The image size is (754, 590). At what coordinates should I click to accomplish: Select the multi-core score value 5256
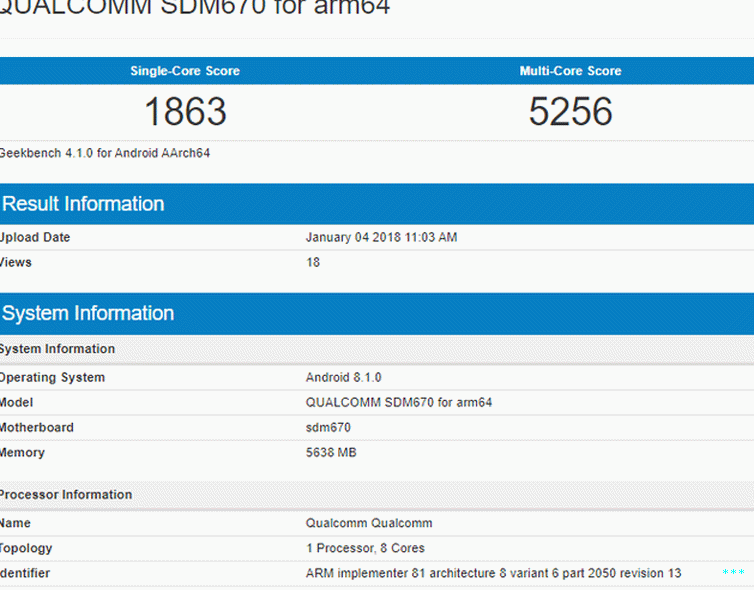(570, 112)
